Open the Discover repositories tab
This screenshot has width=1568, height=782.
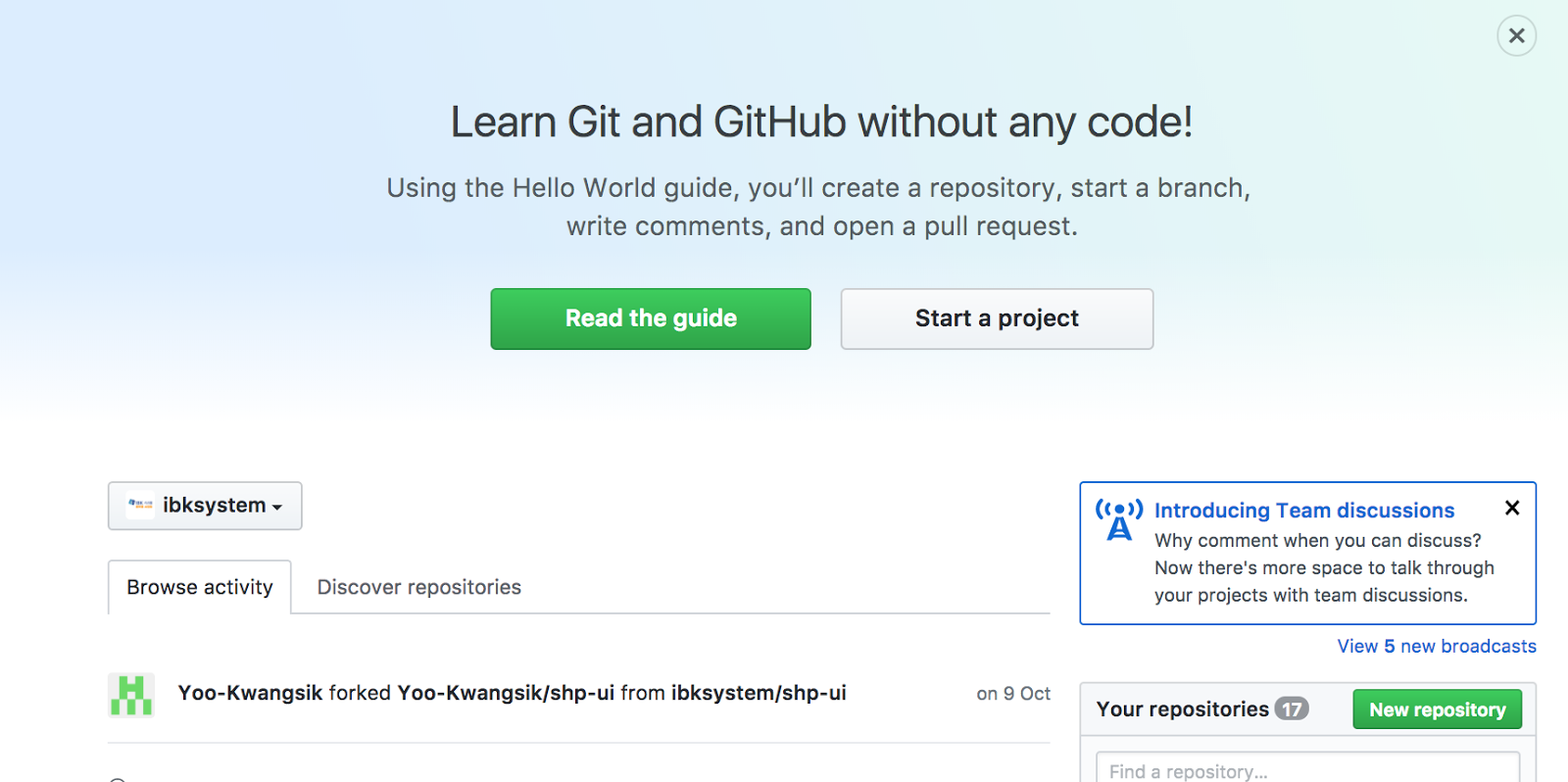tap(418, 587)
